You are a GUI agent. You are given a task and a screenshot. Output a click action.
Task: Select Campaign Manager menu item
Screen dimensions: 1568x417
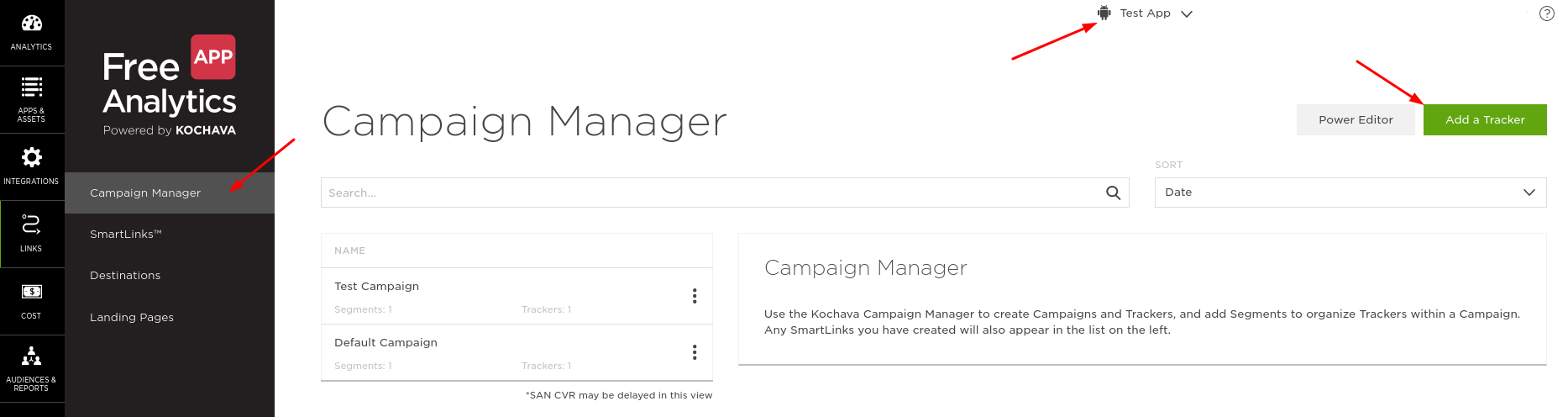click(145, 193)
